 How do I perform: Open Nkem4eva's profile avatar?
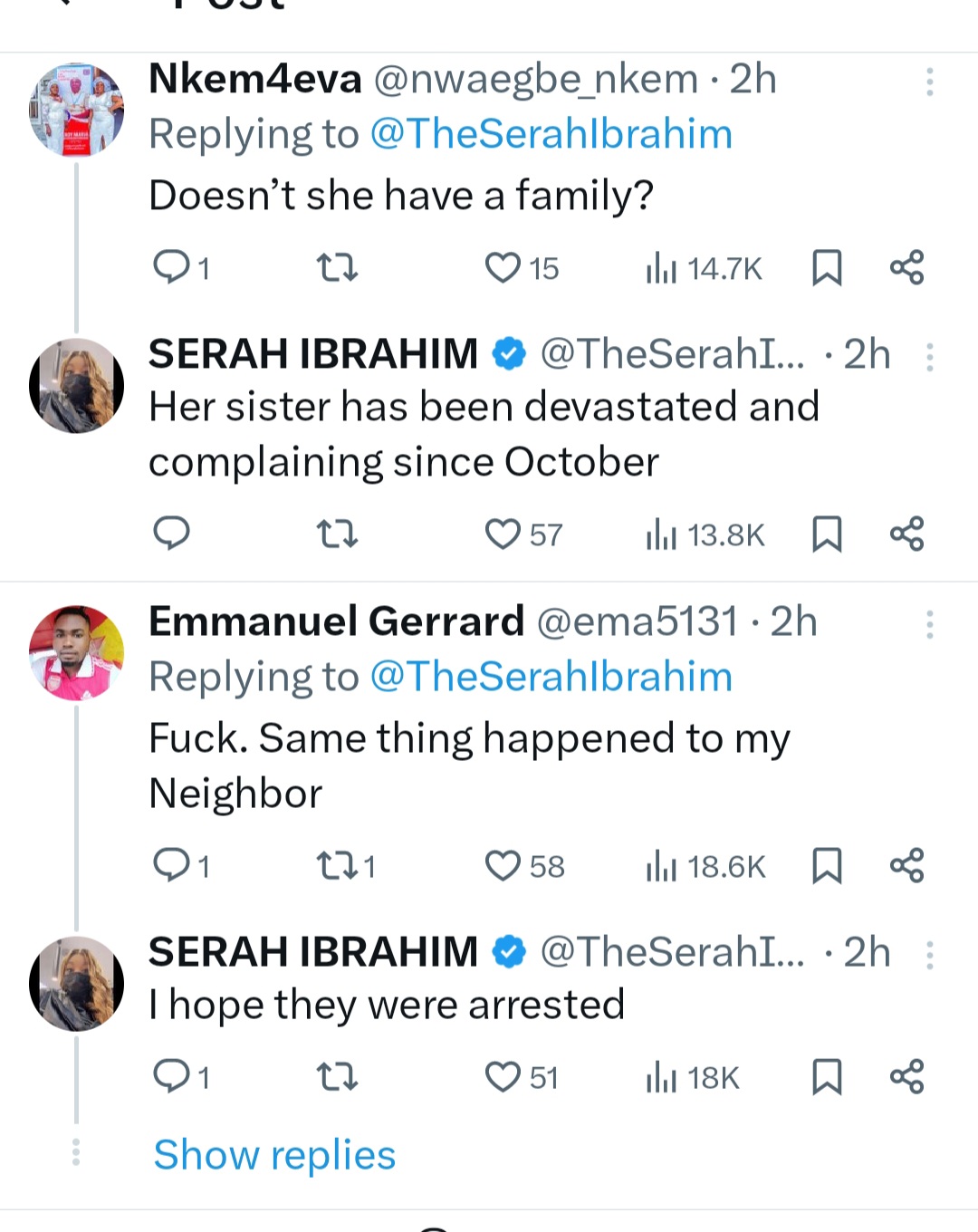pos(77,111)
